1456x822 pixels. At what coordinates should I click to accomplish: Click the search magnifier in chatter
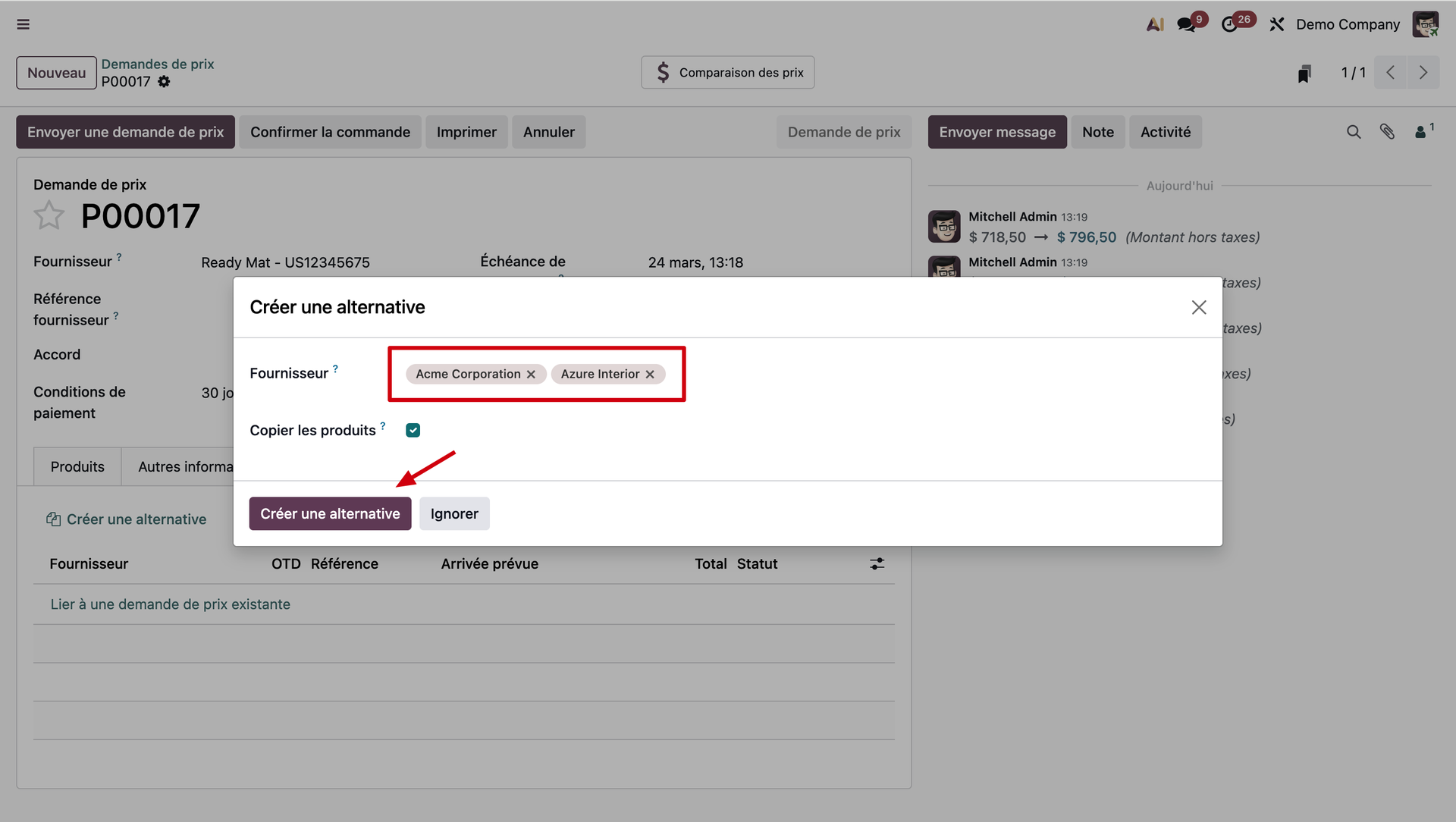[1354, 132]
